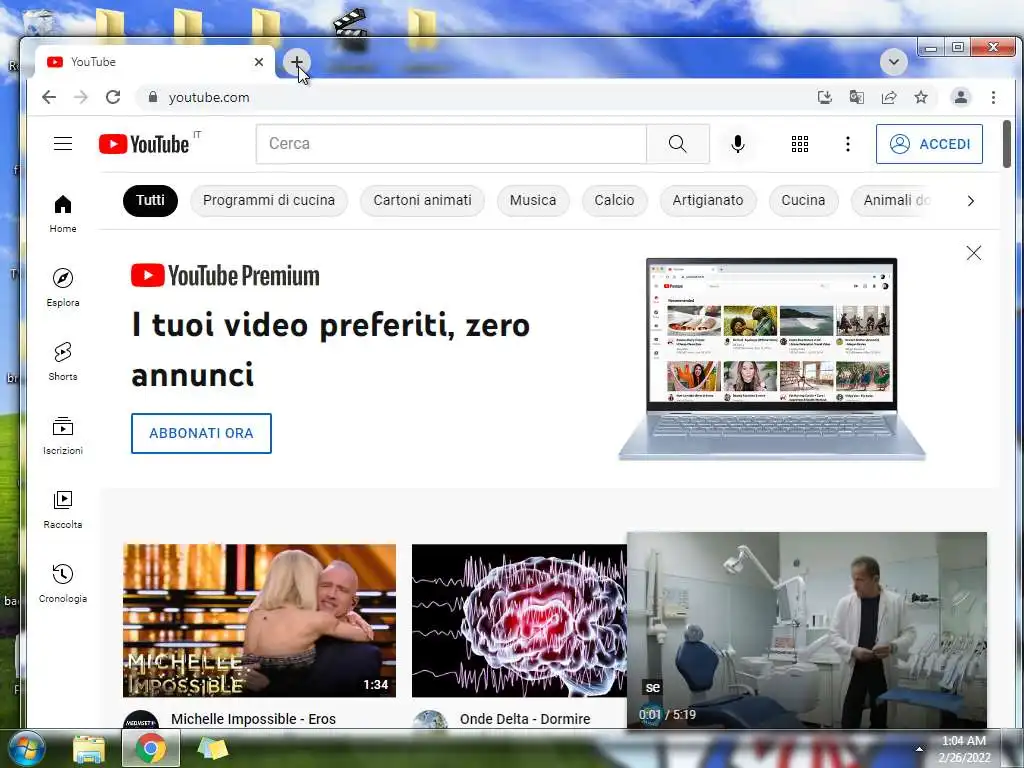Viewport: 1024px width, 768px height.
Task: Open Cronologia in sidebar
Action: tap(63, 584)
